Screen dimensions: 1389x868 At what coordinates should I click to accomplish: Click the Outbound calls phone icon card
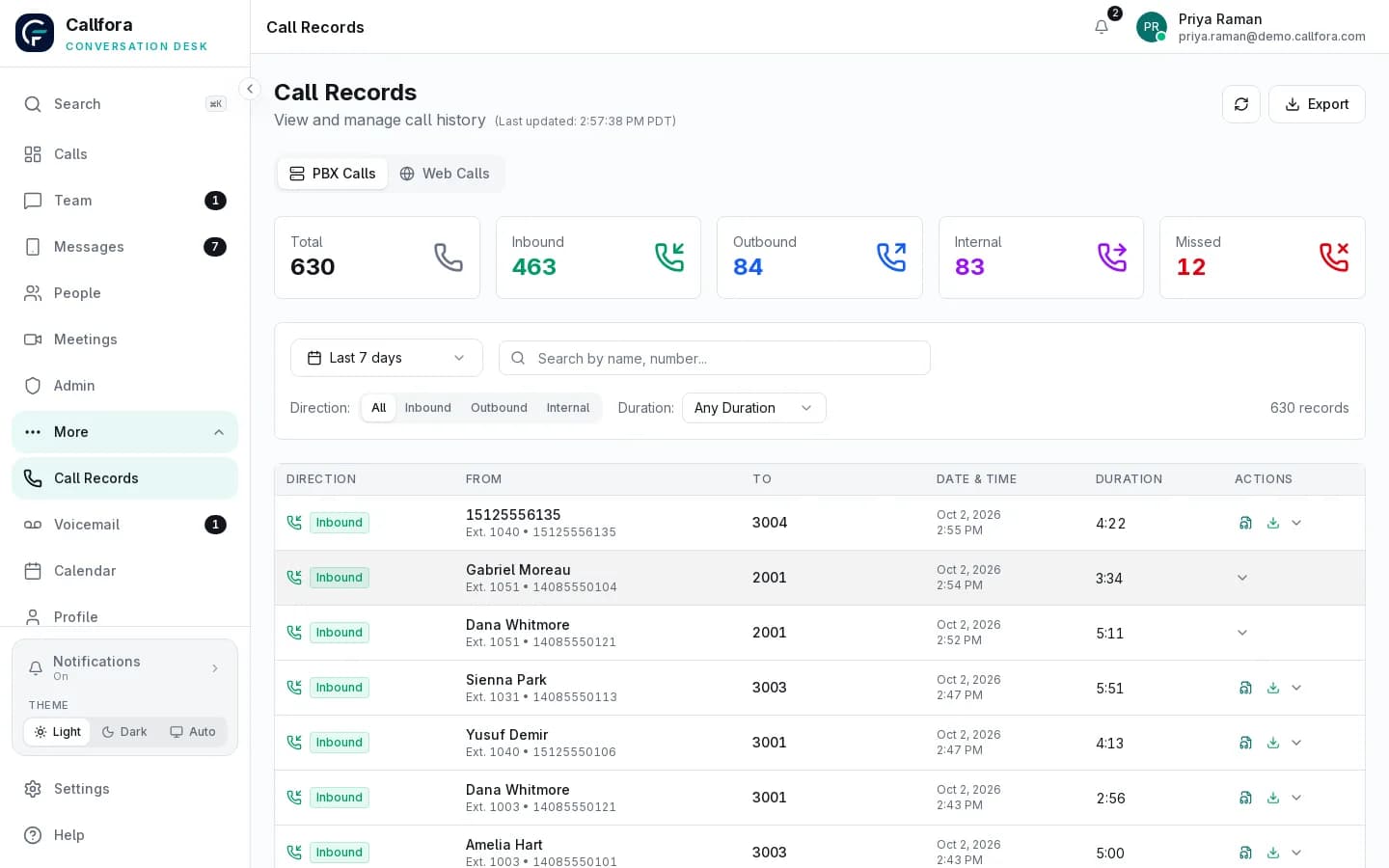[x=891, y=257]
